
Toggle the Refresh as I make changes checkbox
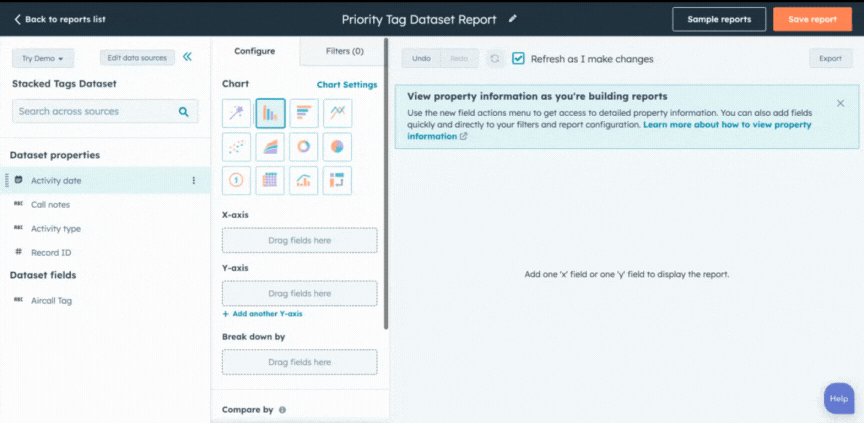tap(518, 59)
